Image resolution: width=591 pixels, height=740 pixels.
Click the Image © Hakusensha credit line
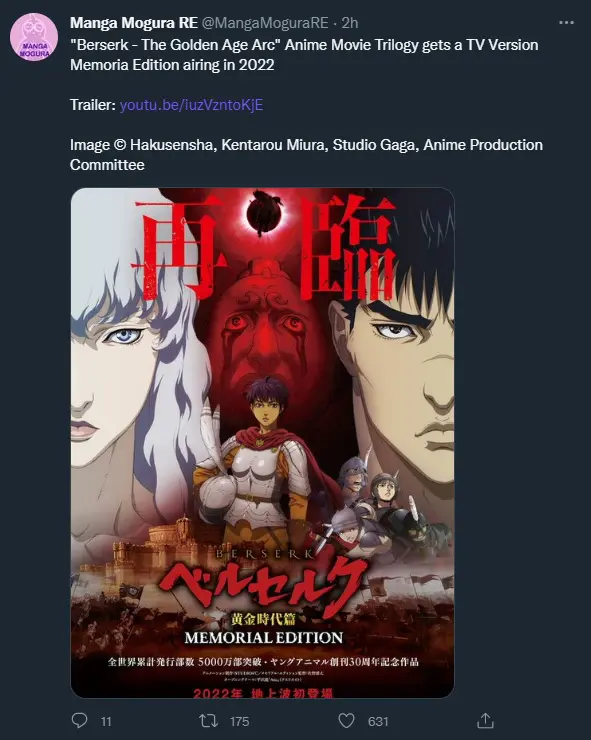(x=306, y=155)
